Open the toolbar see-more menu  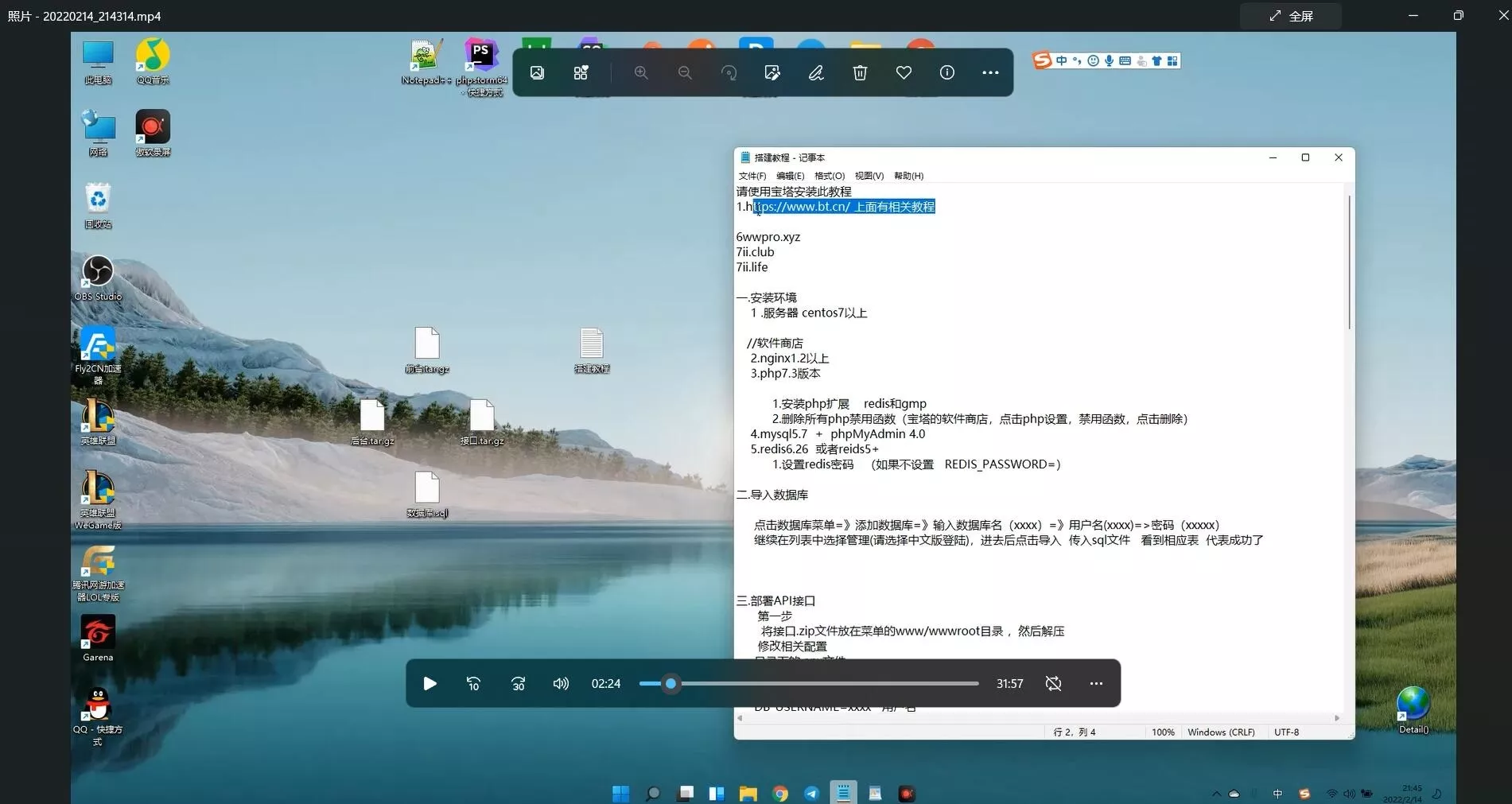989,72
